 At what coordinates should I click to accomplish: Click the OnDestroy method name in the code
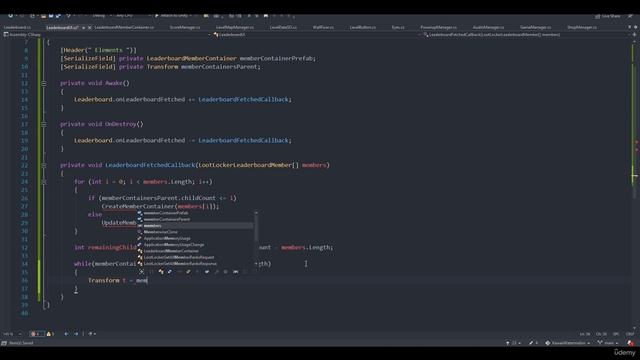click(121, 124)
